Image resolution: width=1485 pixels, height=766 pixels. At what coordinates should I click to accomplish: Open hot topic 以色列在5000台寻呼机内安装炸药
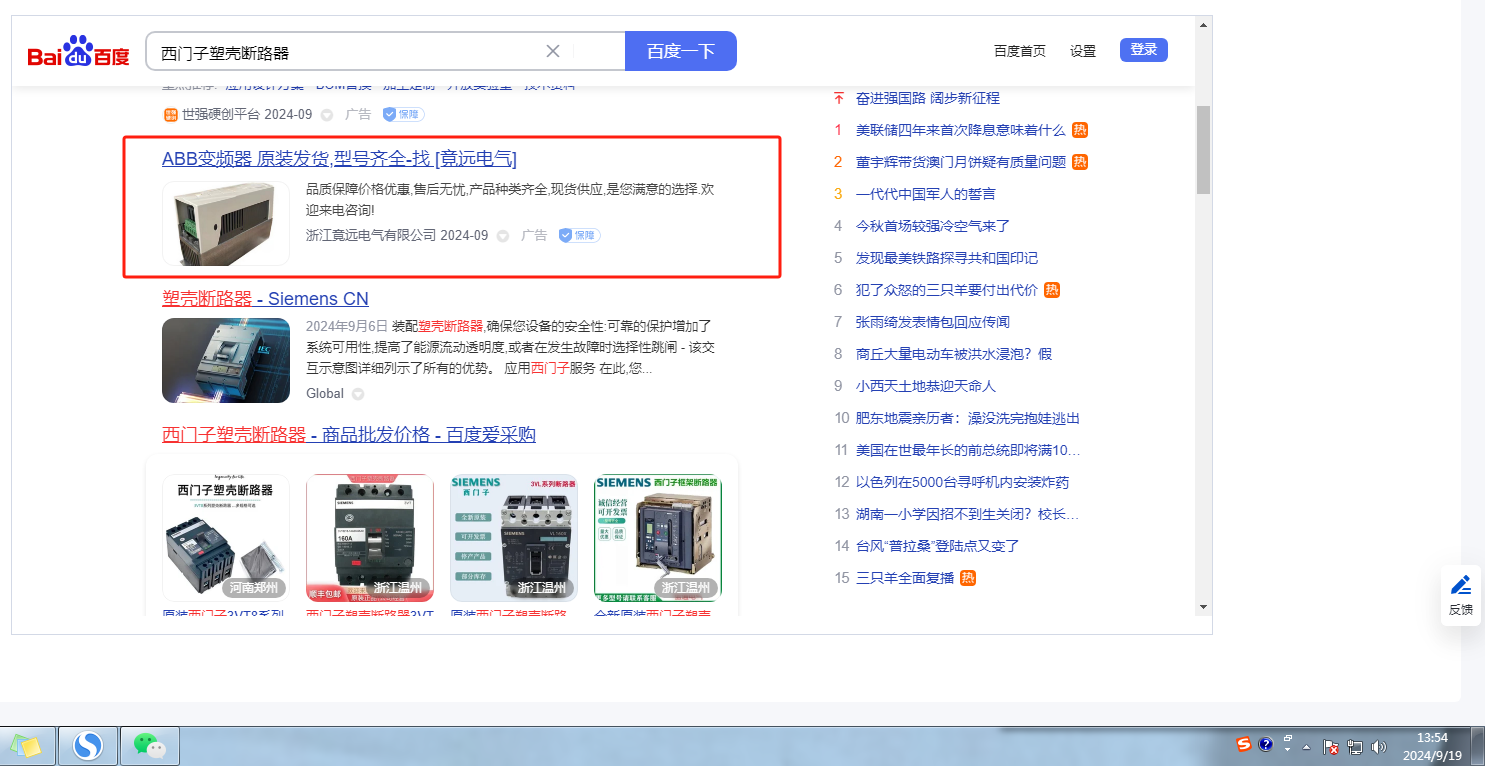click(x=962, y=482)
